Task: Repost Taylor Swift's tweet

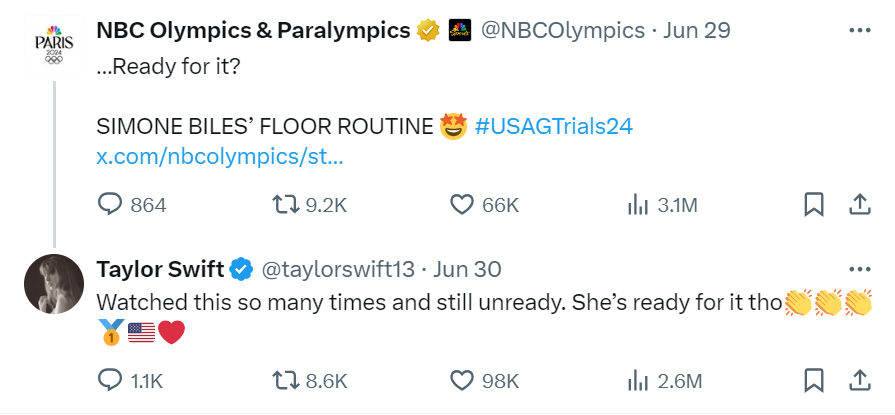Action: [285, 381]
